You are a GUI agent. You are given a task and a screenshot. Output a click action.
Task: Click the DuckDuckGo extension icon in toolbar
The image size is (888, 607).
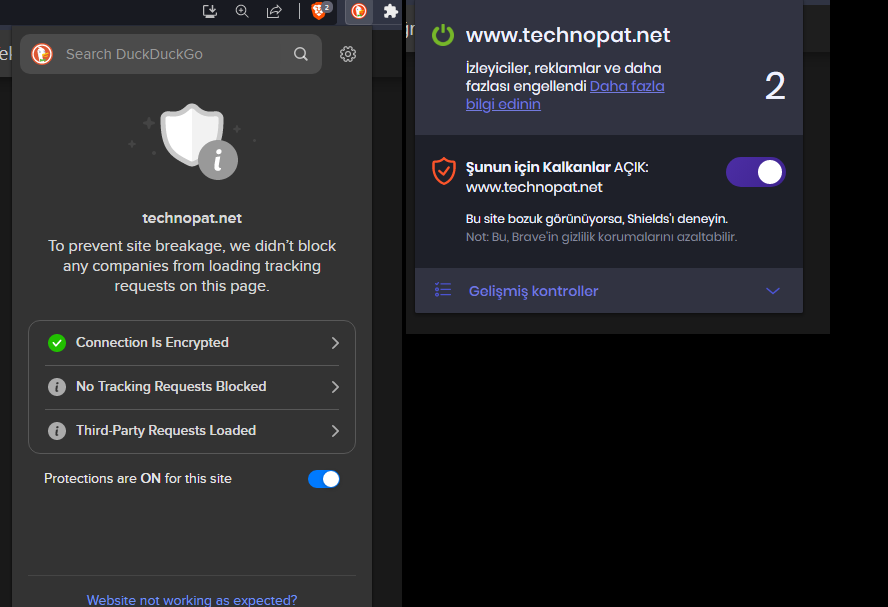359,11
